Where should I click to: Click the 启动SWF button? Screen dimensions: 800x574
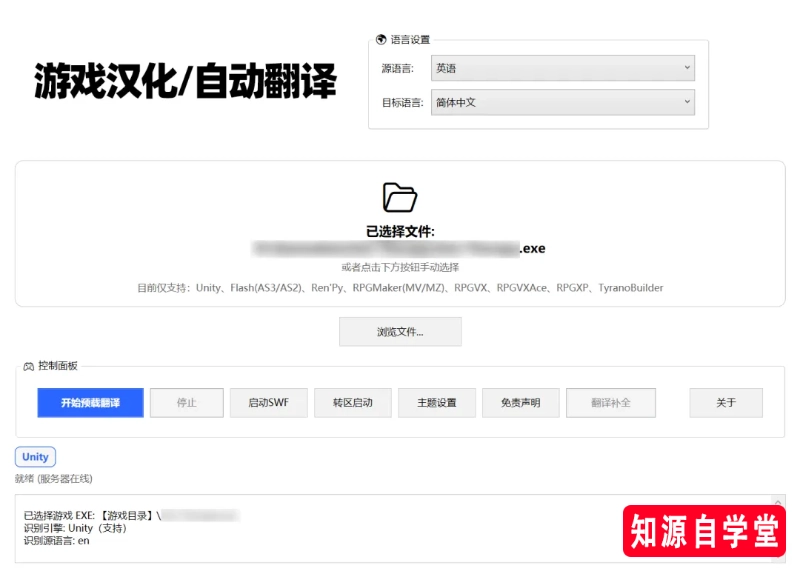268,403
